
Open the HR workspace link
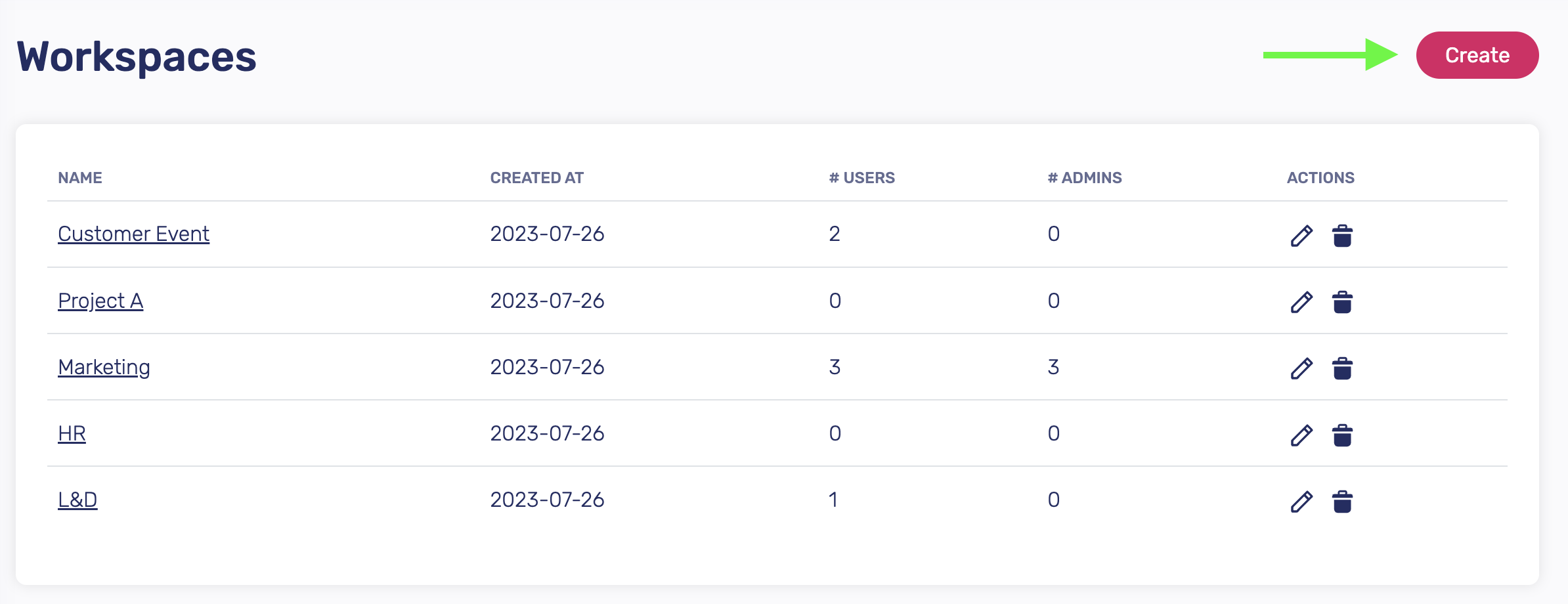click(x=72, y=433)
